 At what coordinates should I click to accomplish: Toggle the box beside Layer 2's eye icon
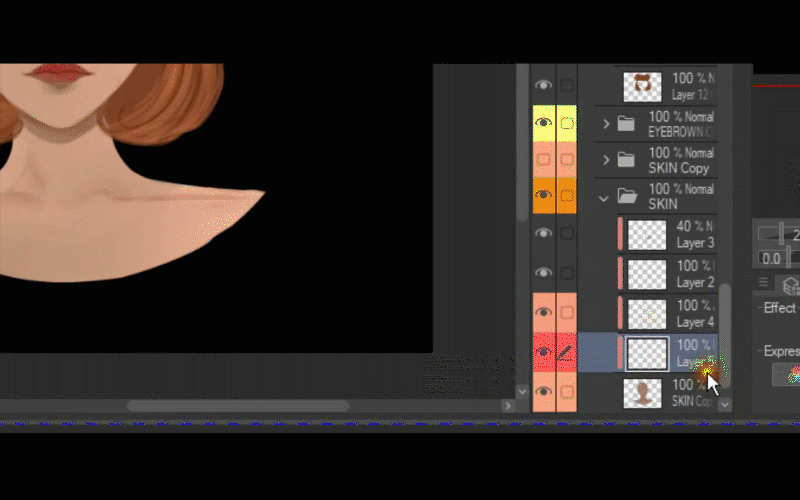[566, 272]
